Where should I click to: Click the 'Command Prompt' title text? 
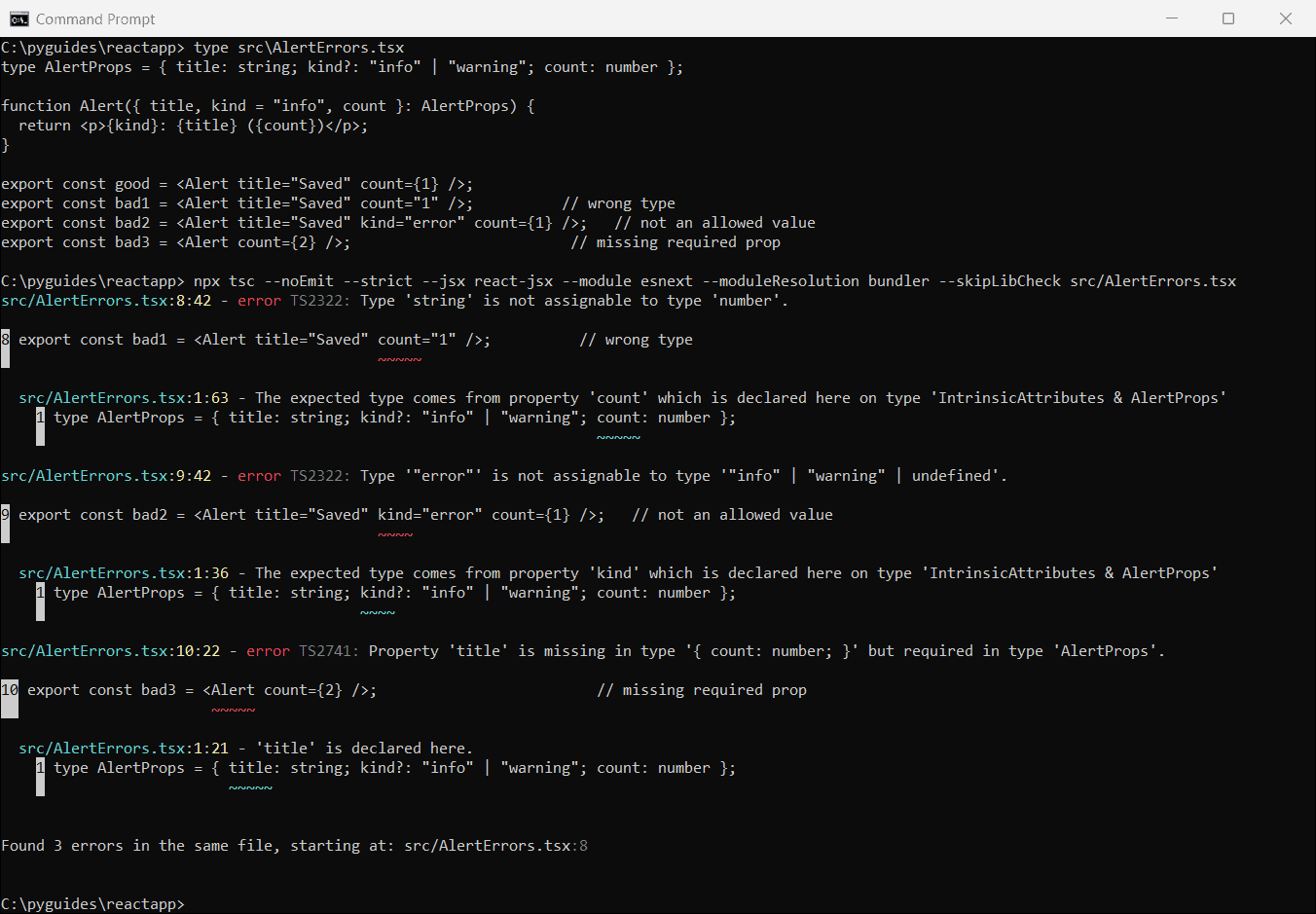click(x=95, y=19)
